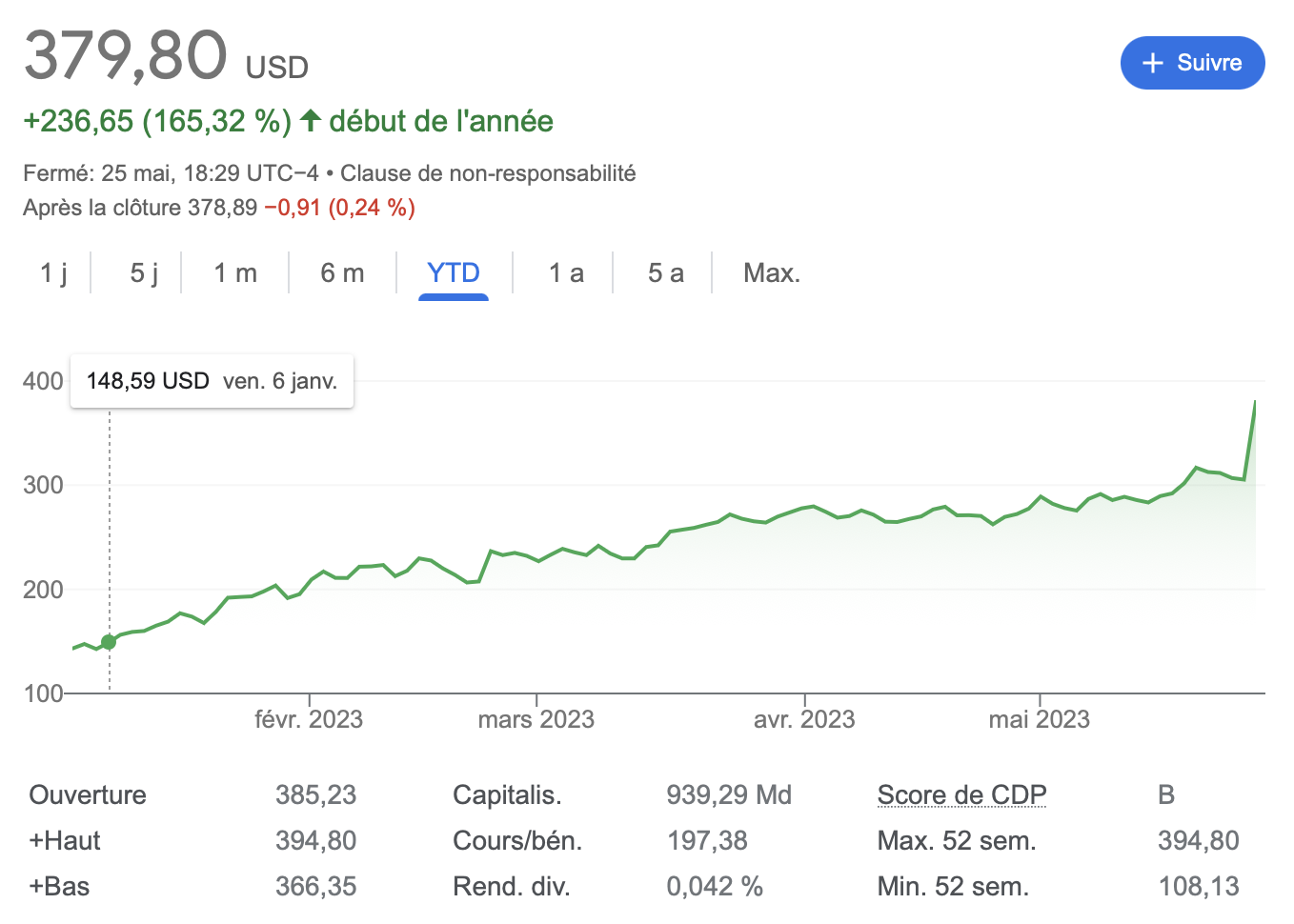
Task: Click the févr. 2023 axis label
Action: (309, 719)
